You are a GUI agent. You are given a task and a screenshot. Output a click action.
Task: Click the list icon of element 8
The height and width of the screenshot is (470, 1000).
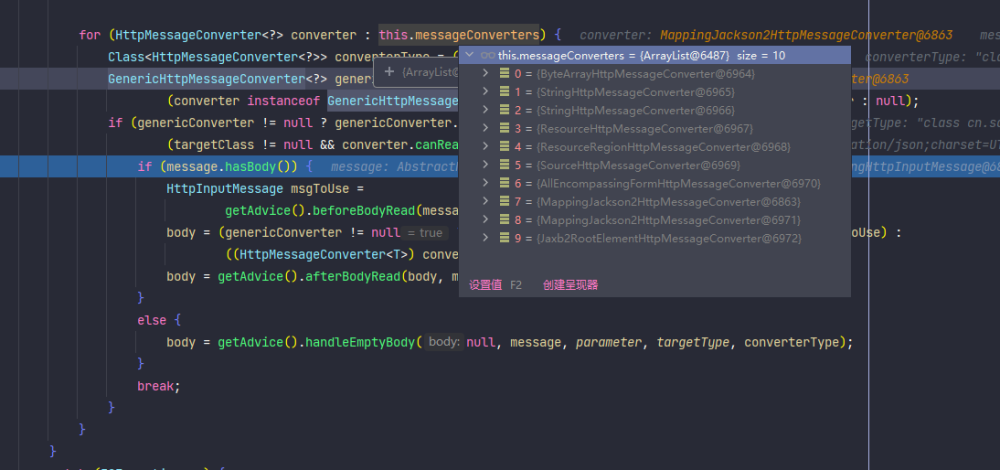(505, 220)
